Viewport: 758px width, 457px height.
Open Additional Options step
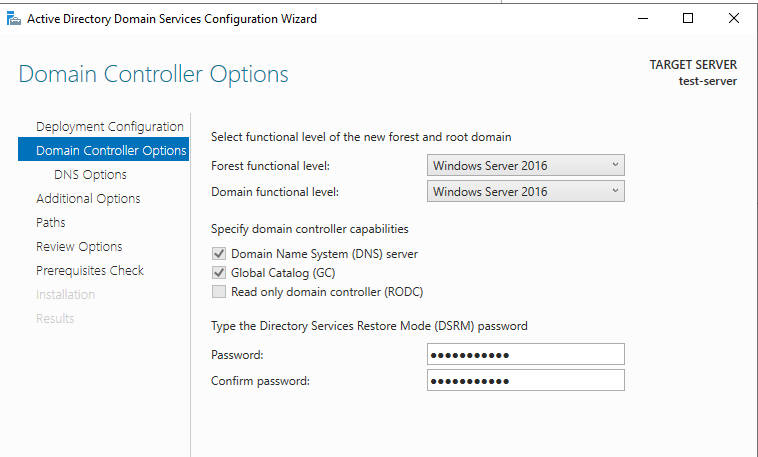(88, 199)
